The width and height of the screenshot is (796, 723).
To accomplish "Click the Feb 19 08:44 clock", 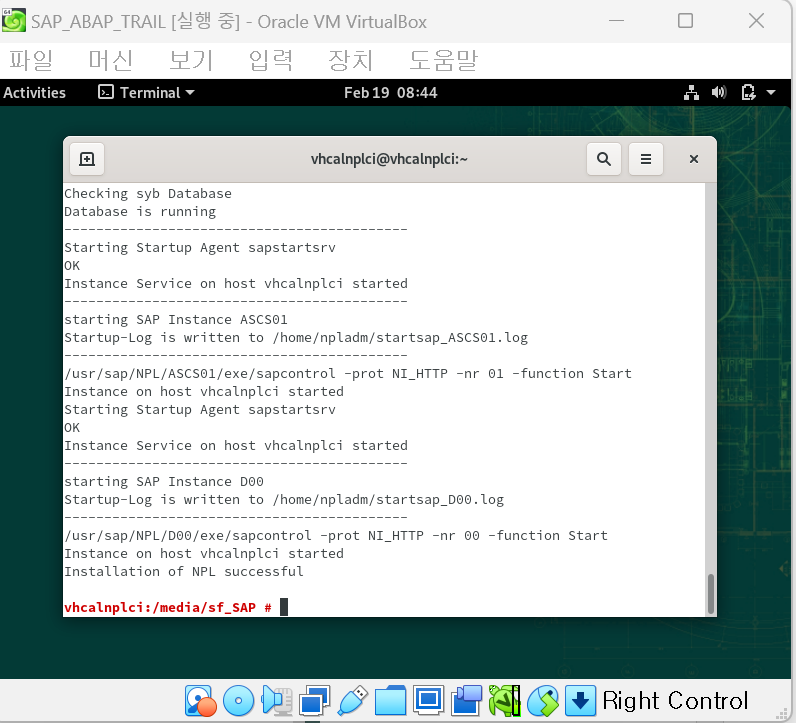I will click(390, 92).
